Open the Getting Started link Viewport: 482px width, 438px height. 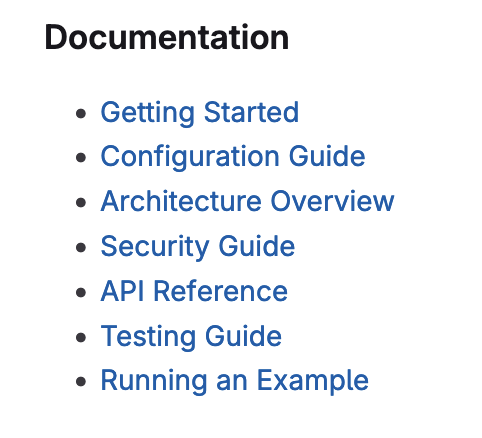click(x=199, y=113)
